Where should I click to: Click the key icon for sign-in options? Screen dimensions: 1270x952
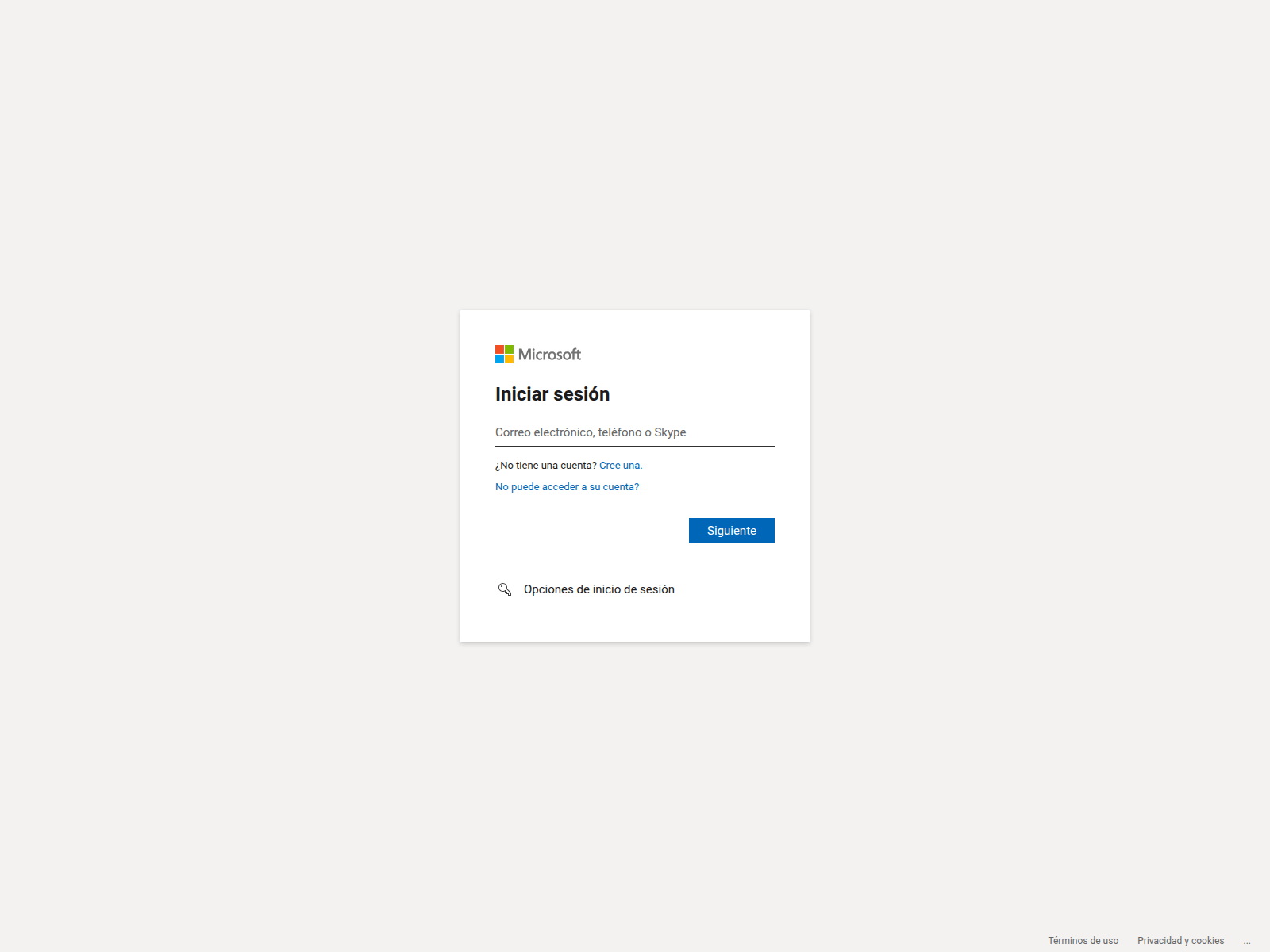(x=505, y=589)
